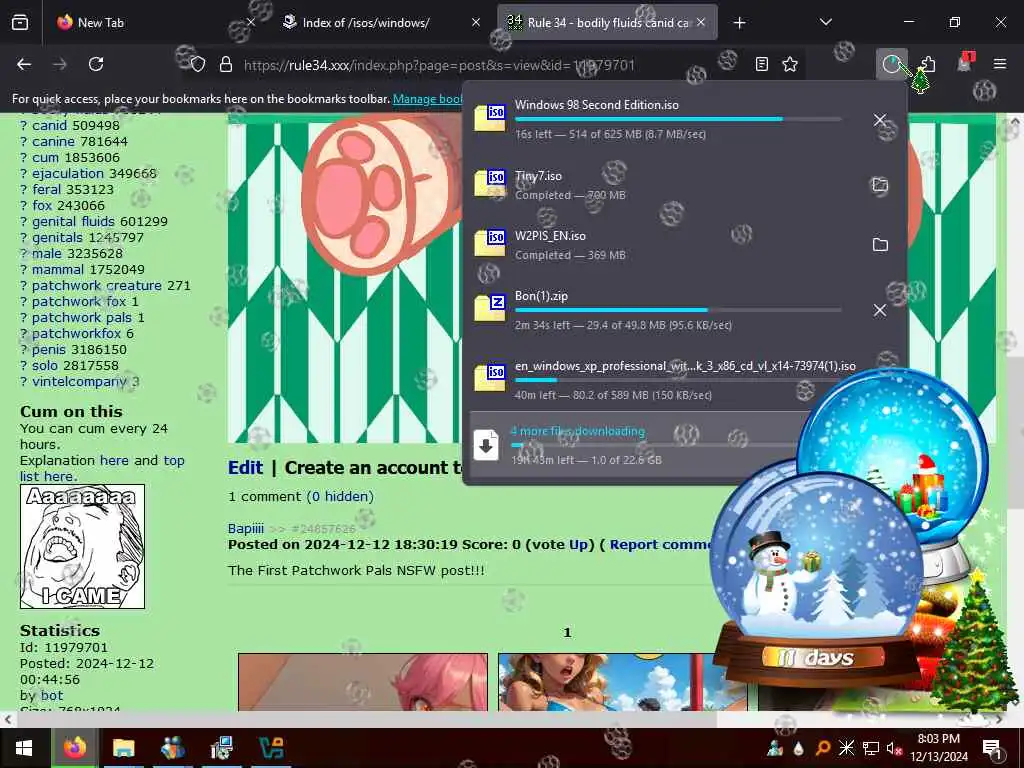Open a new tab with plus button
1024x768 pixels.
(739, 23)
